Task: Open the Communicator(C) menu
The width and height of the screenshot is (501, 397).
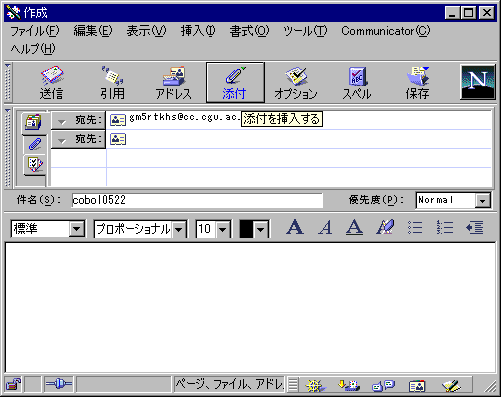Action: [x=386, y=31]
